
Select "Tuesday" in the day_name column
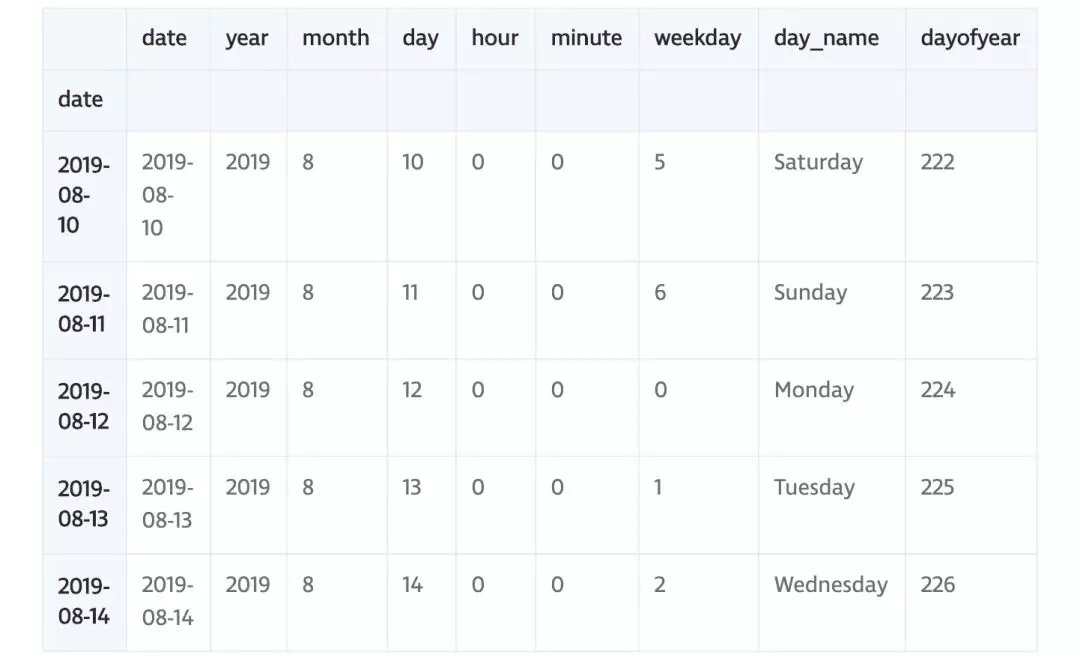pyautogui.click(x=814, y=488)
